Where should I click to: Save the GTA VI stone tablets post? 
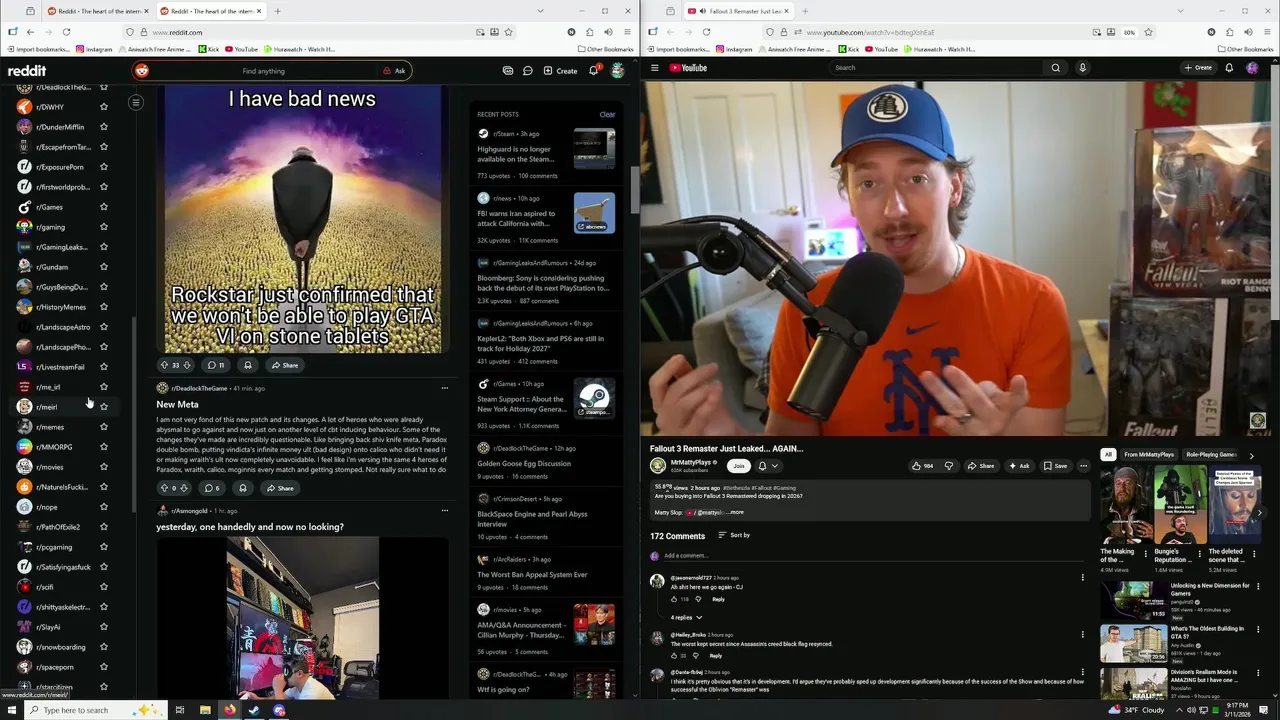[x=248, y=365]
